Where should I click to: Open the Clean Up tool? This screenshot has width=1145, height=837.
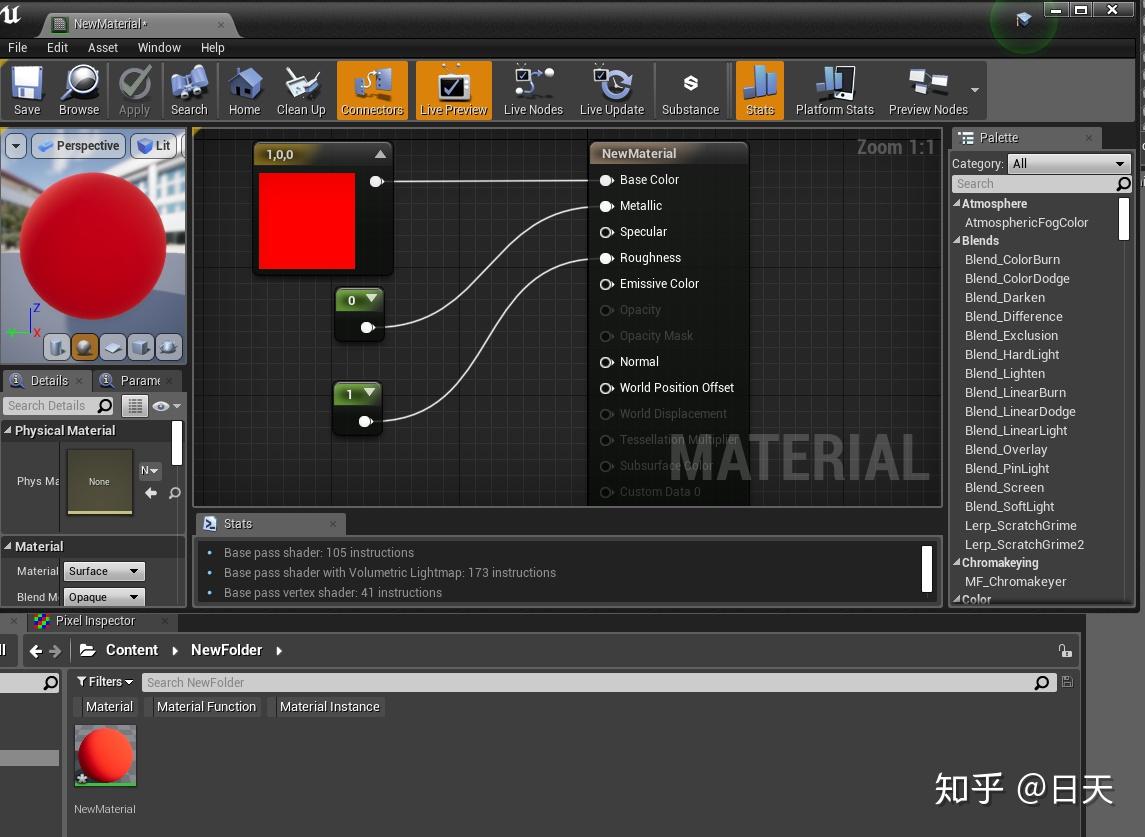point(301,90)
